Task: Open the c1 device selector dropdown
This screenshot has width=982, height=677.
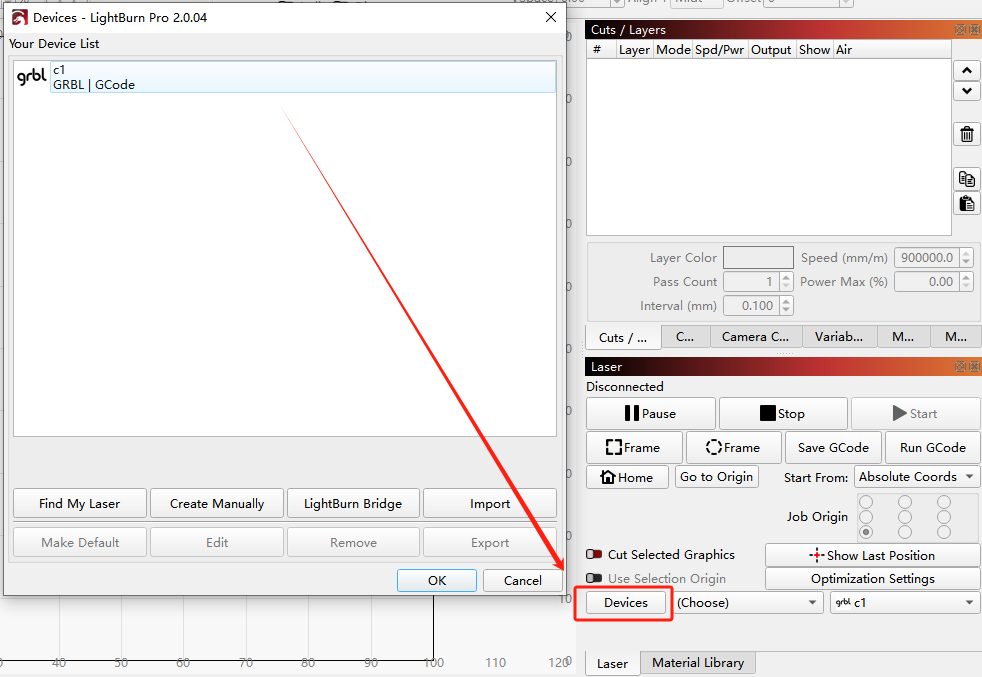Action: click(x=905, y=602)
